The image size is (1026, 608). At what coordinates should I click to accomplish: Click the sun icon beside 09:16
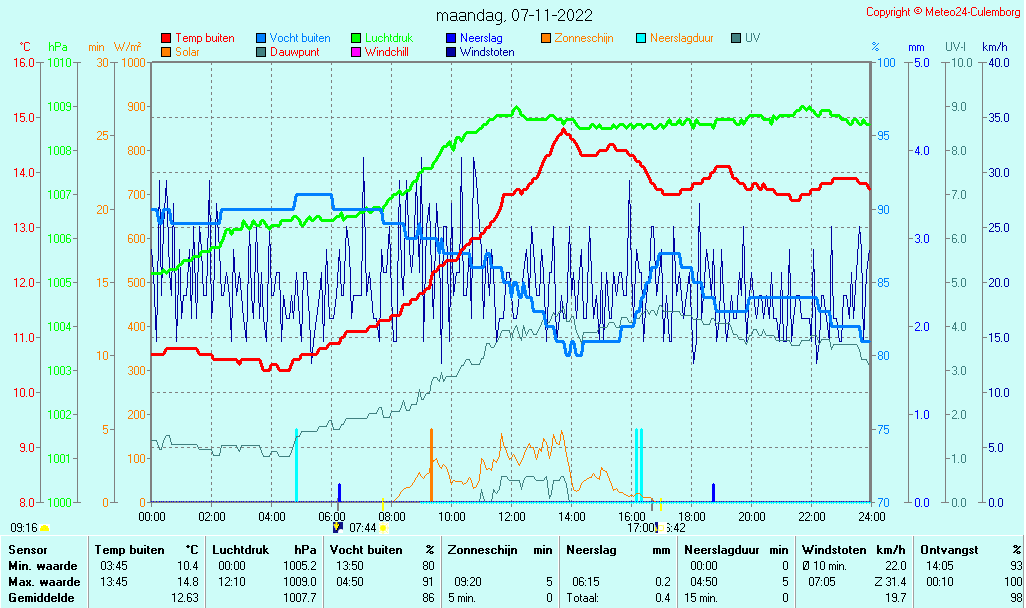click(x=44, y=528)
